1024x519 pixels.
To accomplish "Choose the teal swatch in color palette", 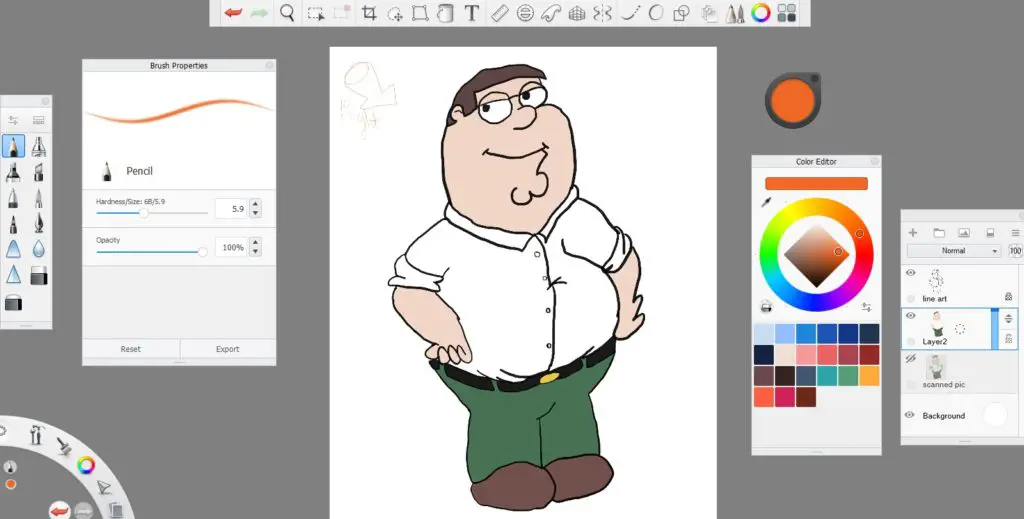I will tap(827, 376).
